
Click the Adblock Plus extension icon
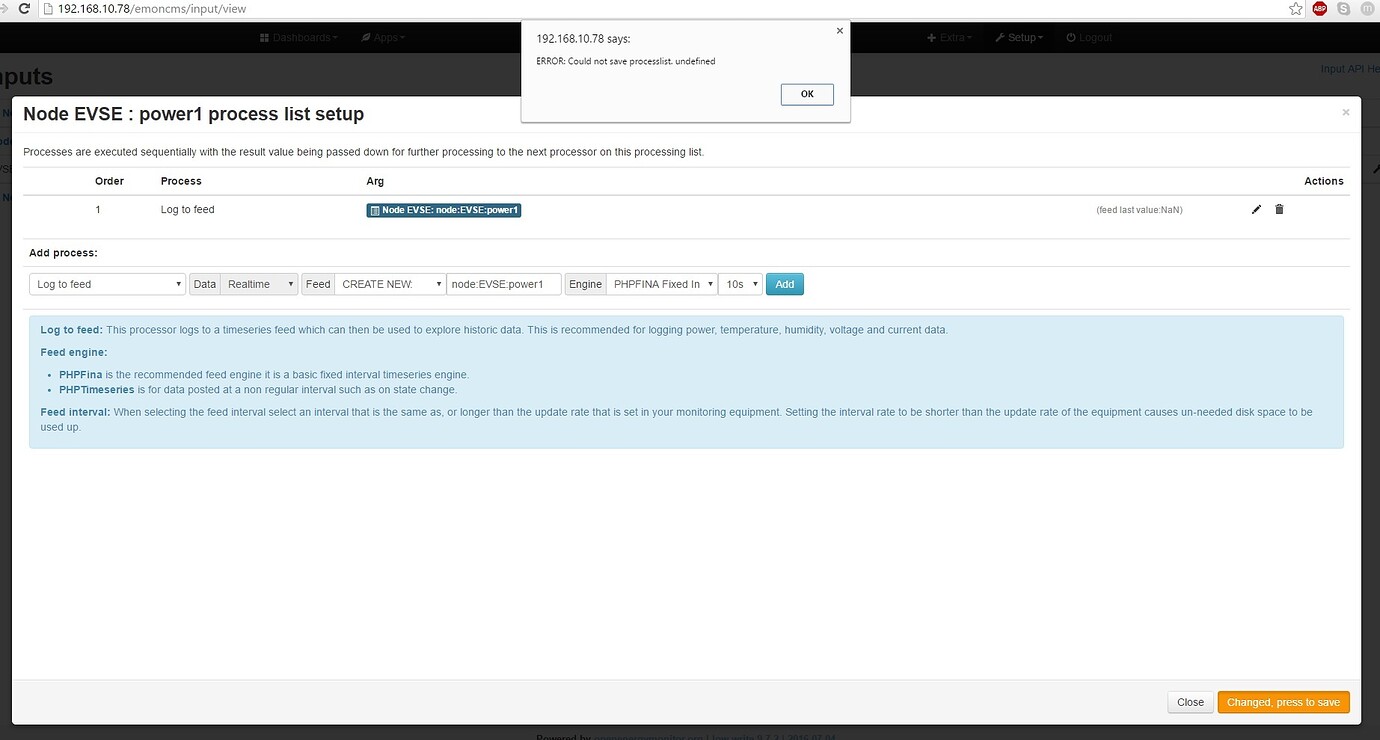point(1318,8)
